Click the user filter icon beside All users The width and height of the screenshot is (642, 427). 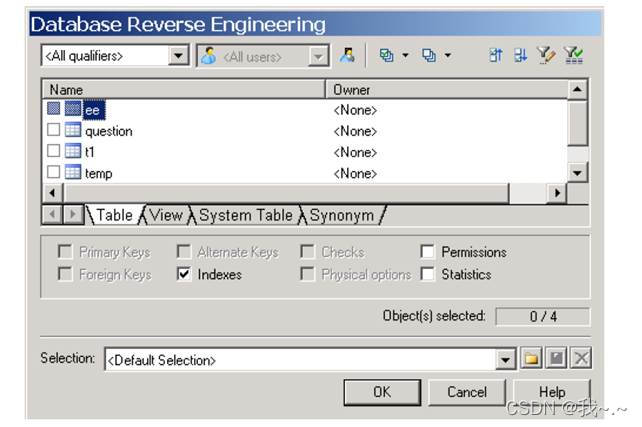tap(347, 55)
